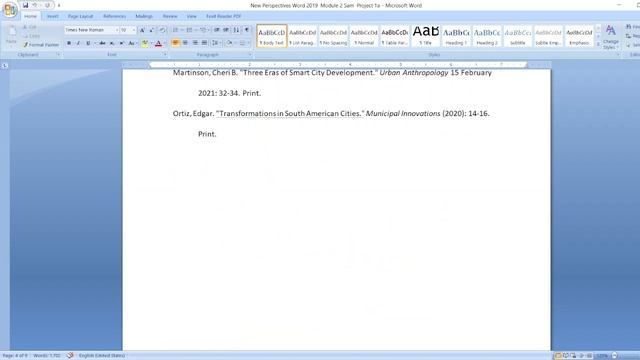The image size is (640, 360).
Task: Apply the List Paragraph style
Action: pyautogui.click(x=302, y=36)
